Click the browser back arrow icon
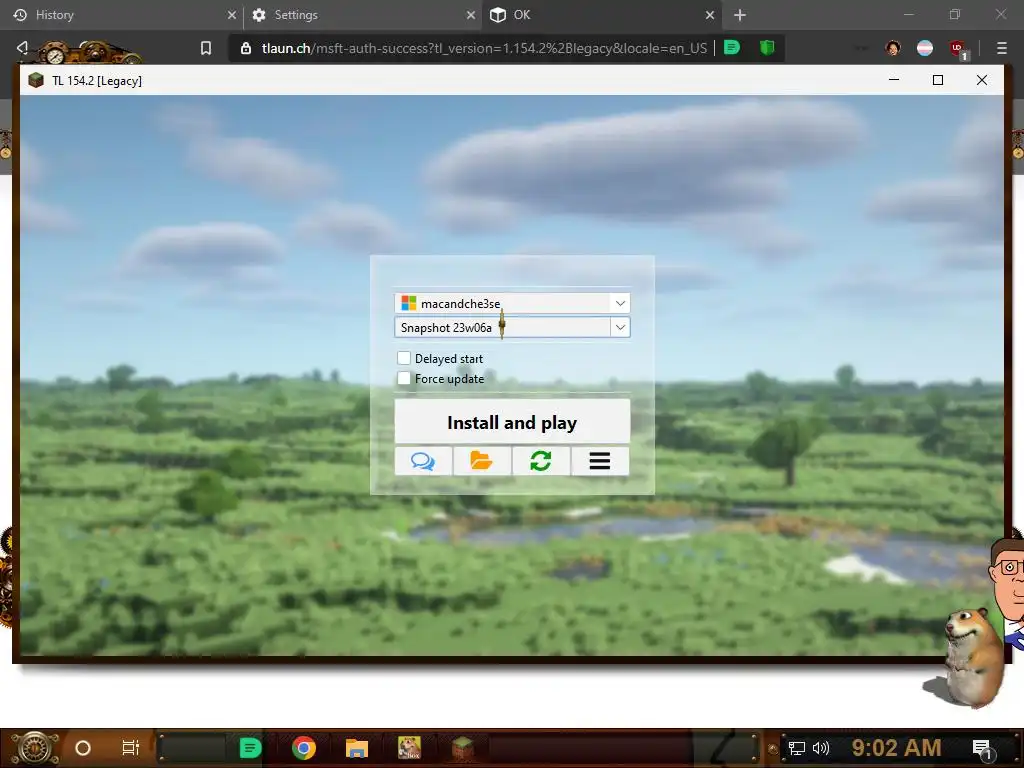This screenshot has width=1024, height=768. (22, 48)
